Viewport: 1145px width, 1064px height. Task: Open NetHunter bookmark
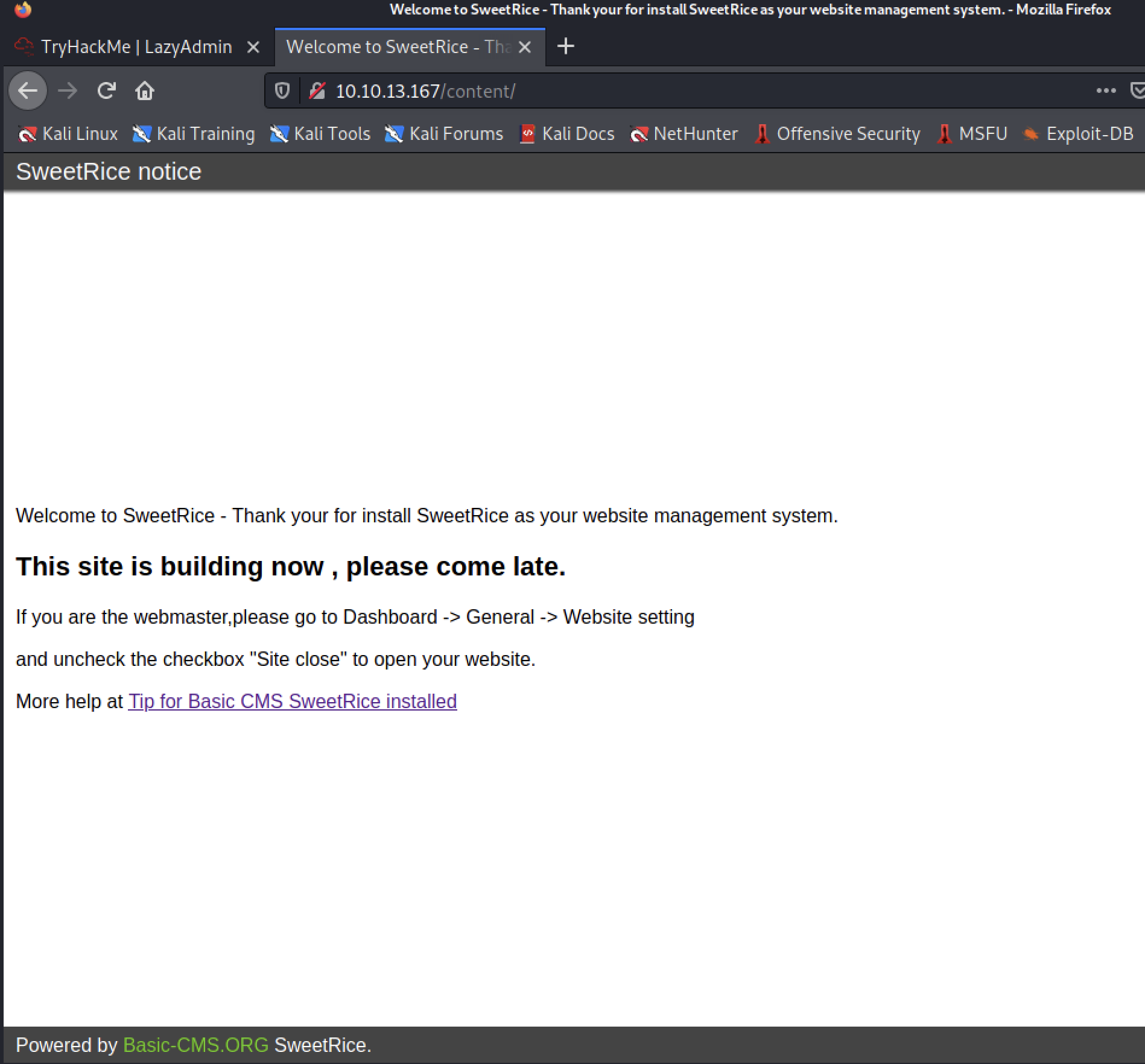[x=684, y=134]
